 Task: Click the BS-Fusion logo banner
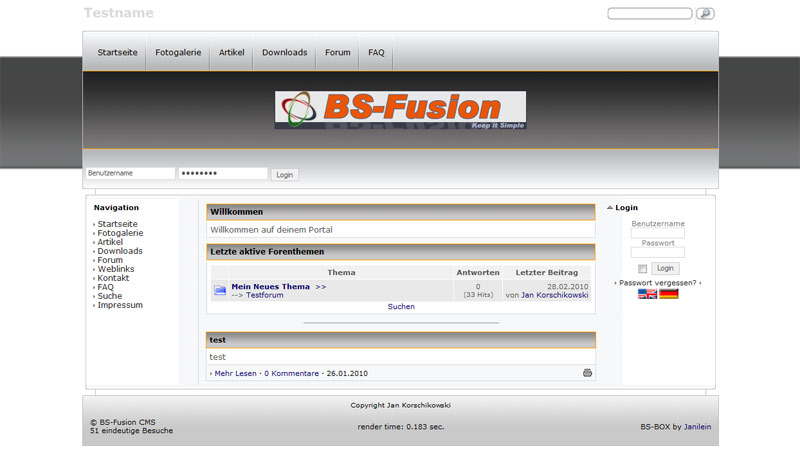400,110
